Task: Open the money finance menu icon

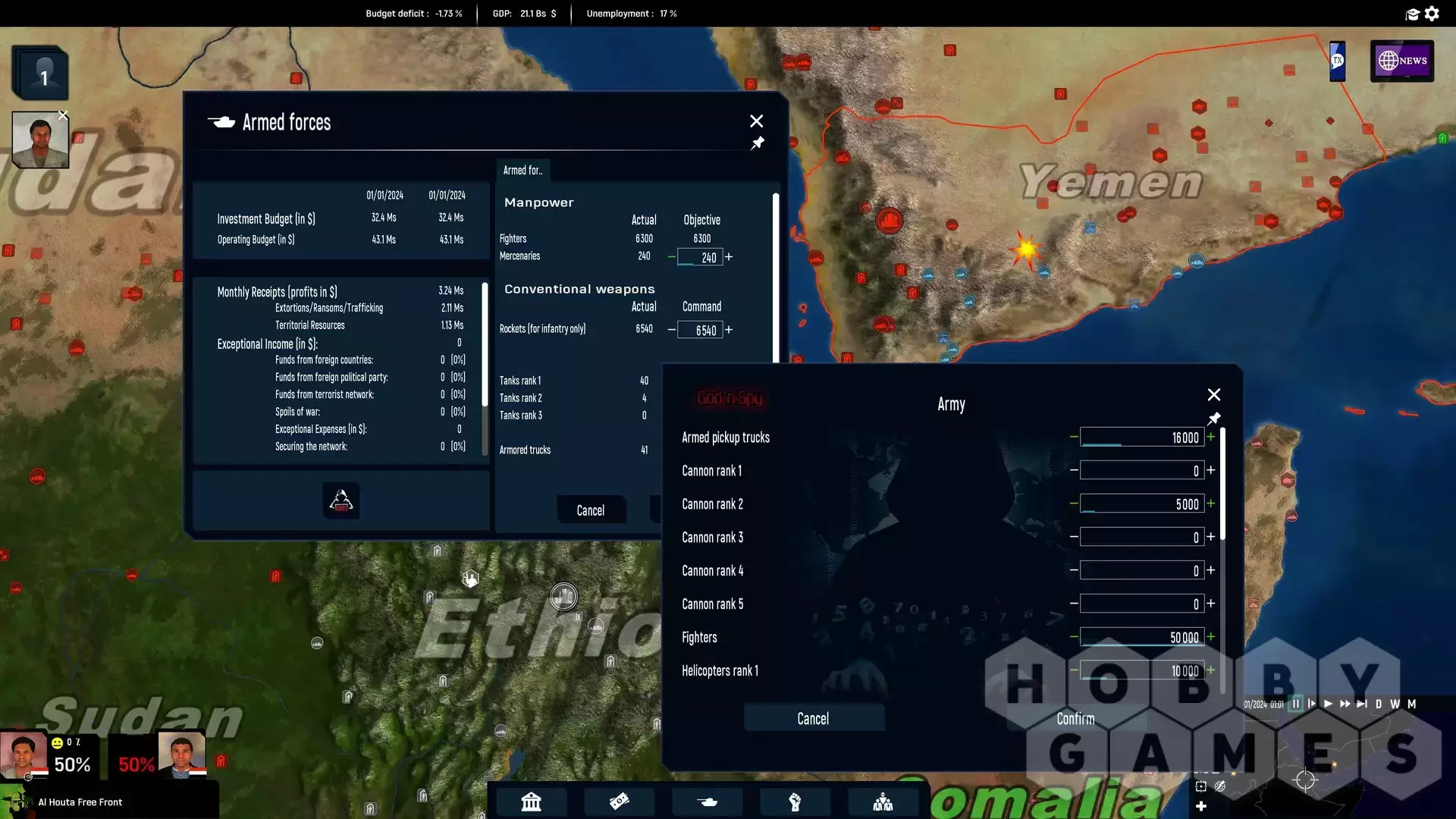Action: (619, 802)
